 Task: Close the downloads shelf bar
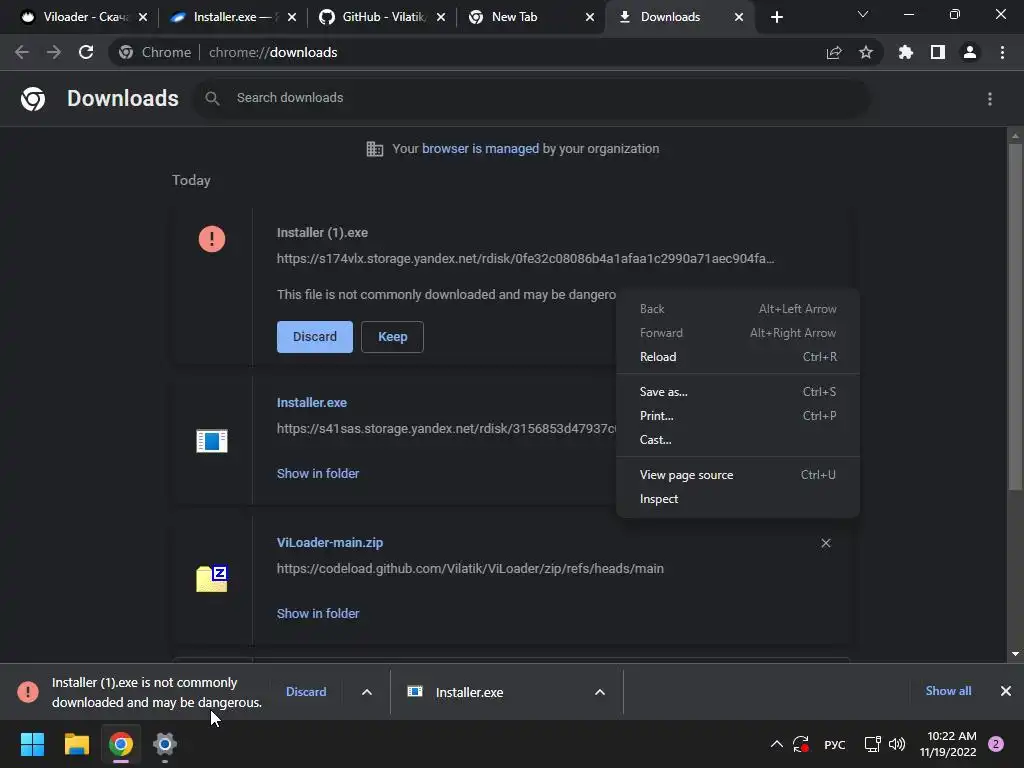tap(1006, 691)
